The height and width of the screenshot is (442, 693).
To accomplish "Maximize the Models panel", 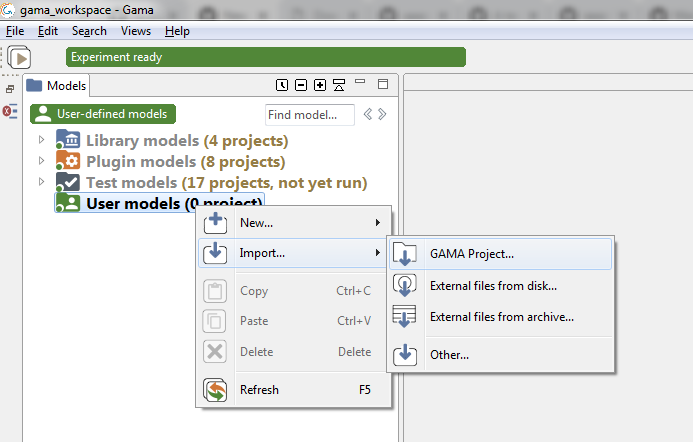I will pos(383,84).
